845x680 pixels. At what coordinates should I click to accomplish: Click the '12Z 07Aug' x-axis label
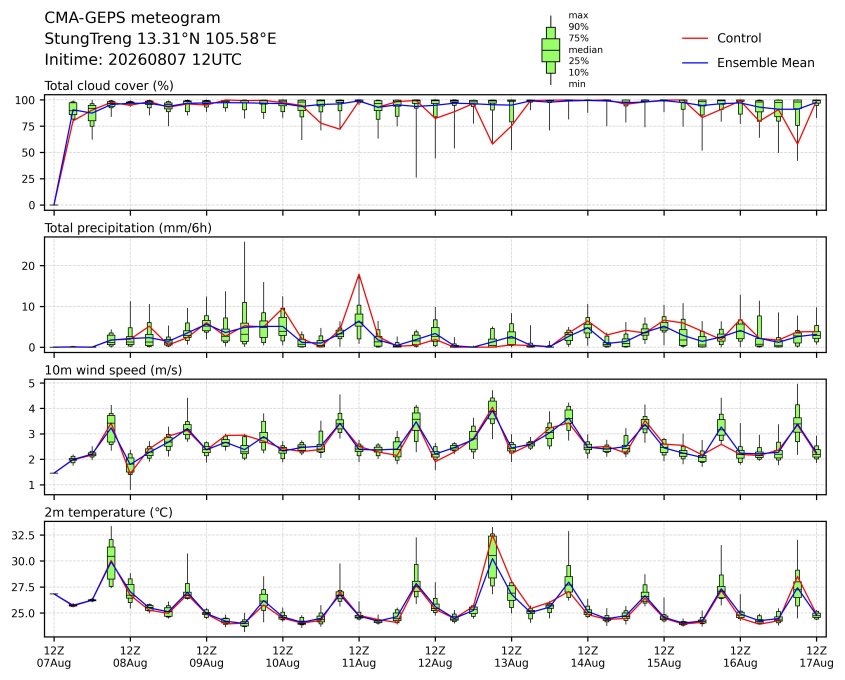tap(53, 657)
